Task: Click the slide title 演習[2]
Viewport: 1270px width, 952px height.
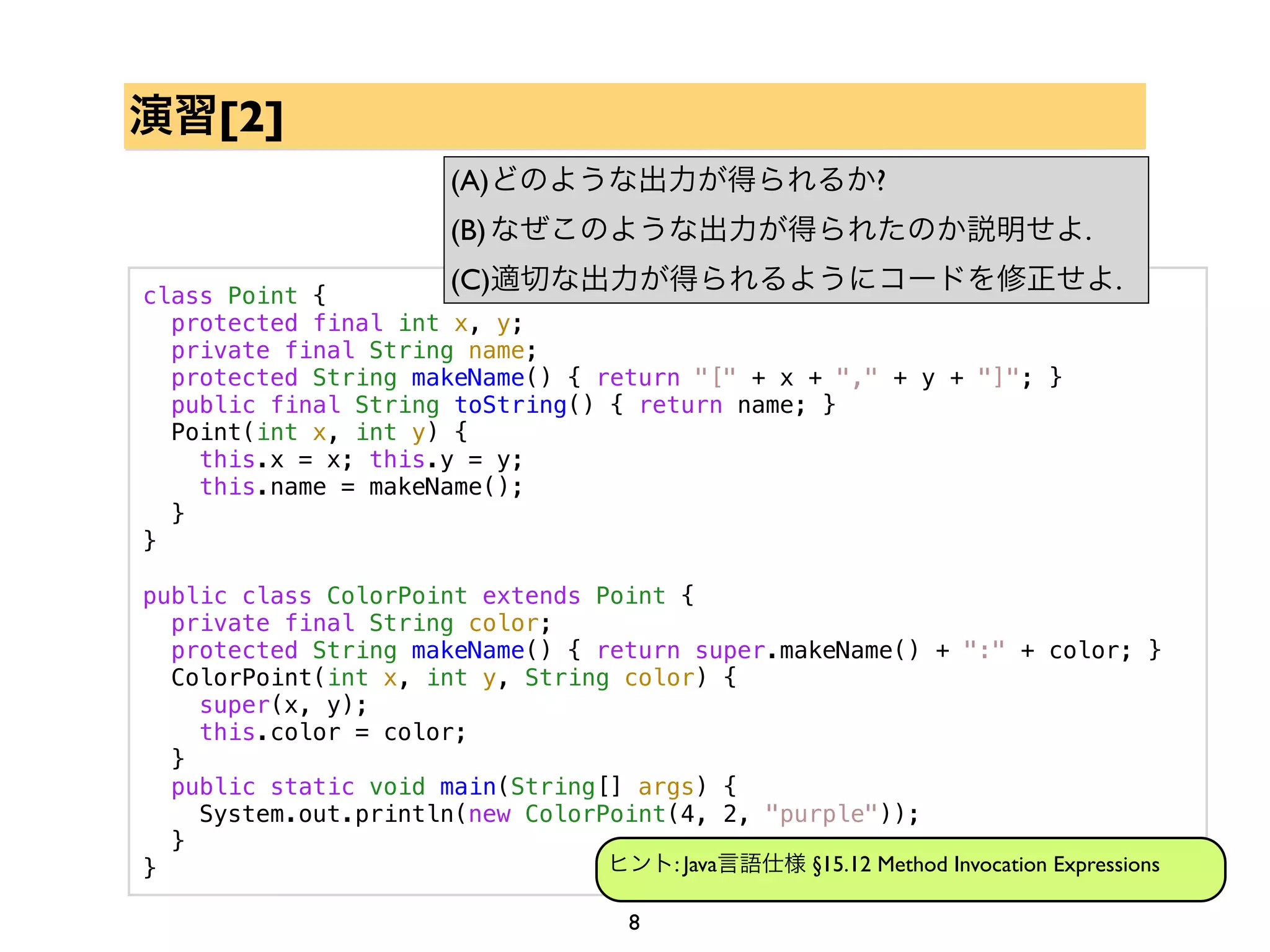Action: point(206,117)
